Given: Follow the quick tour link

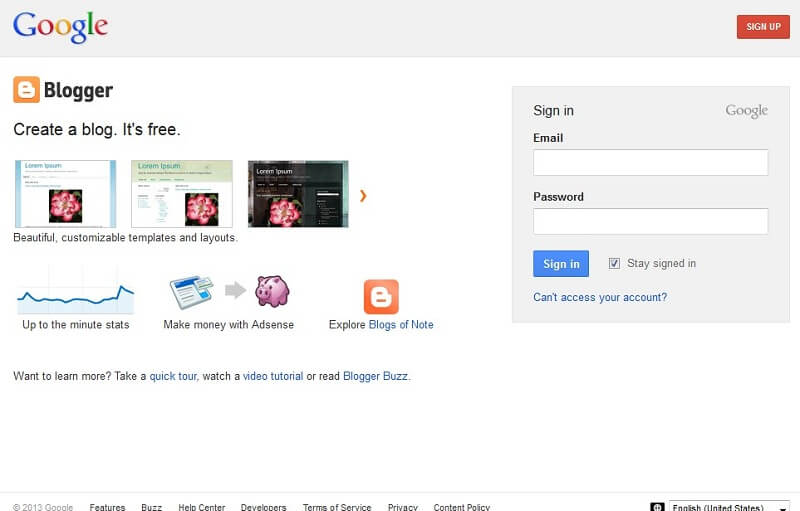Looking at the screenshot, I should (173, 376).
